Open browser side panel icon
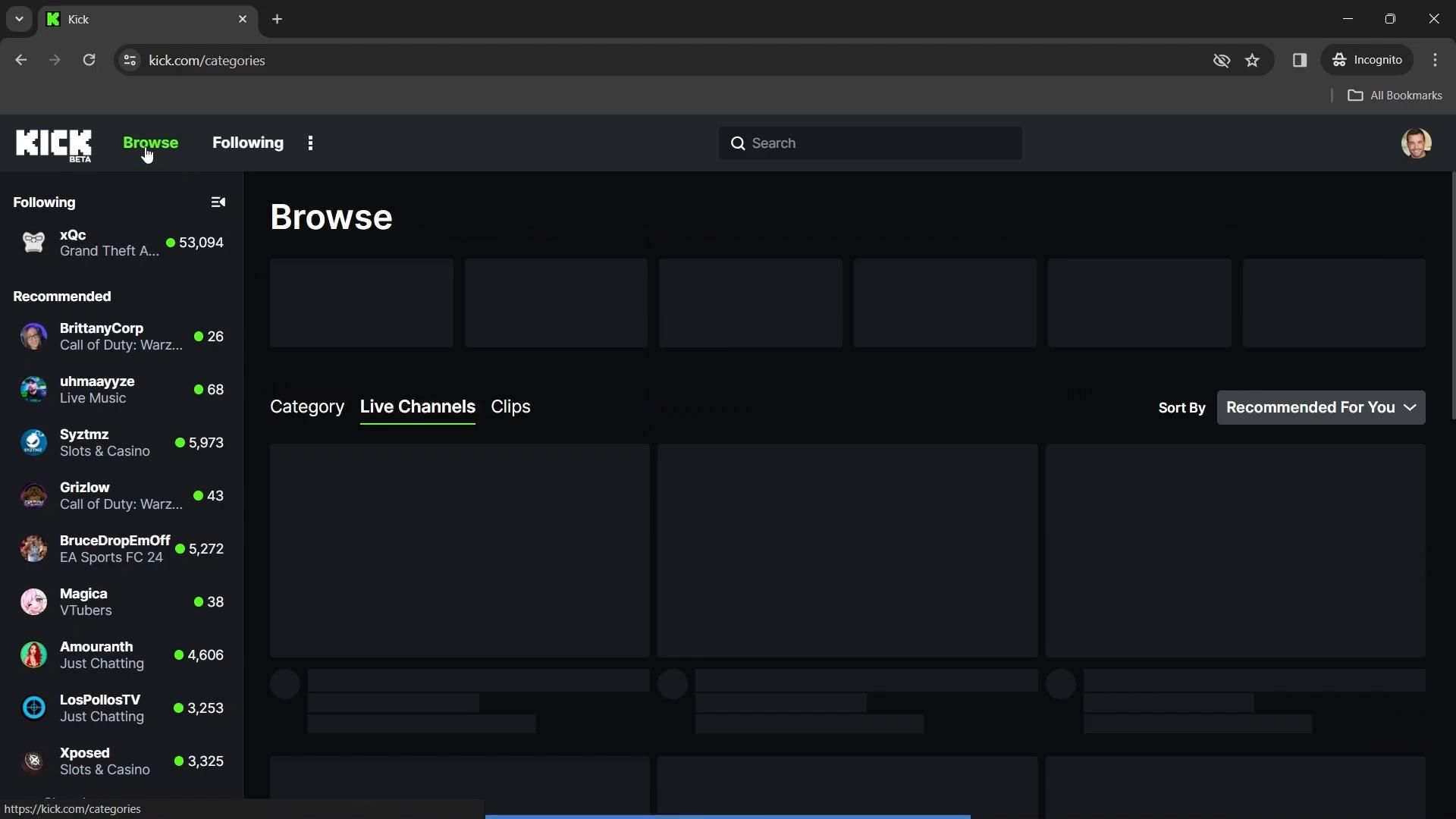 point(1299,61)
